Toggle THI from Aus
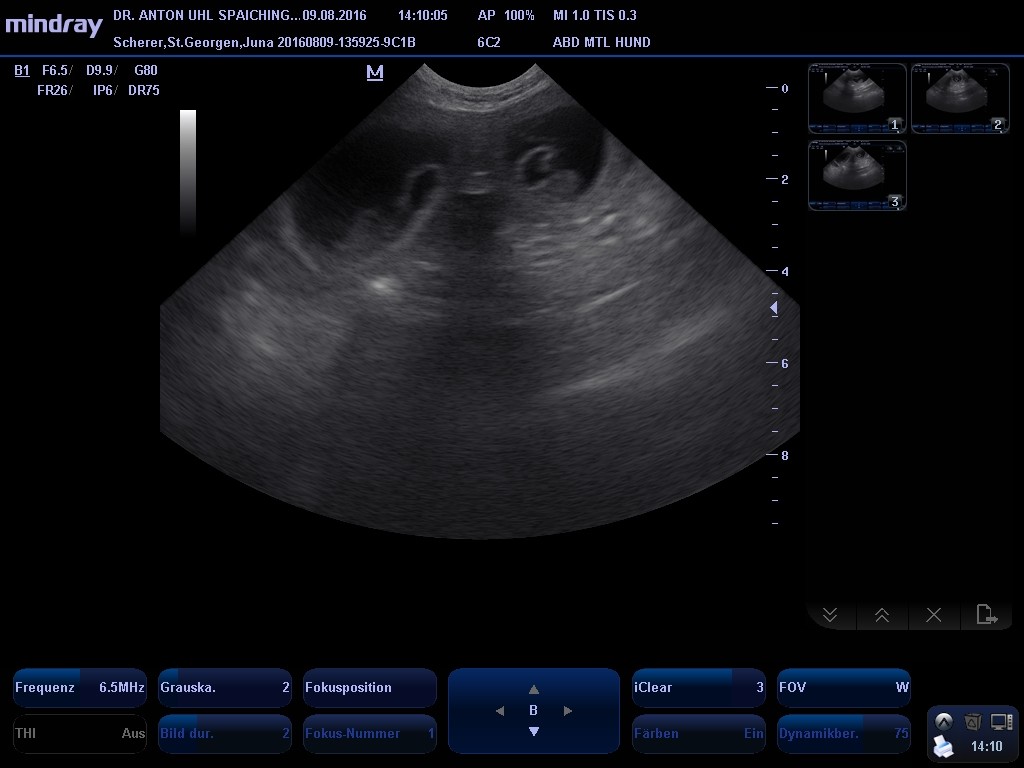 coord(80,733)
